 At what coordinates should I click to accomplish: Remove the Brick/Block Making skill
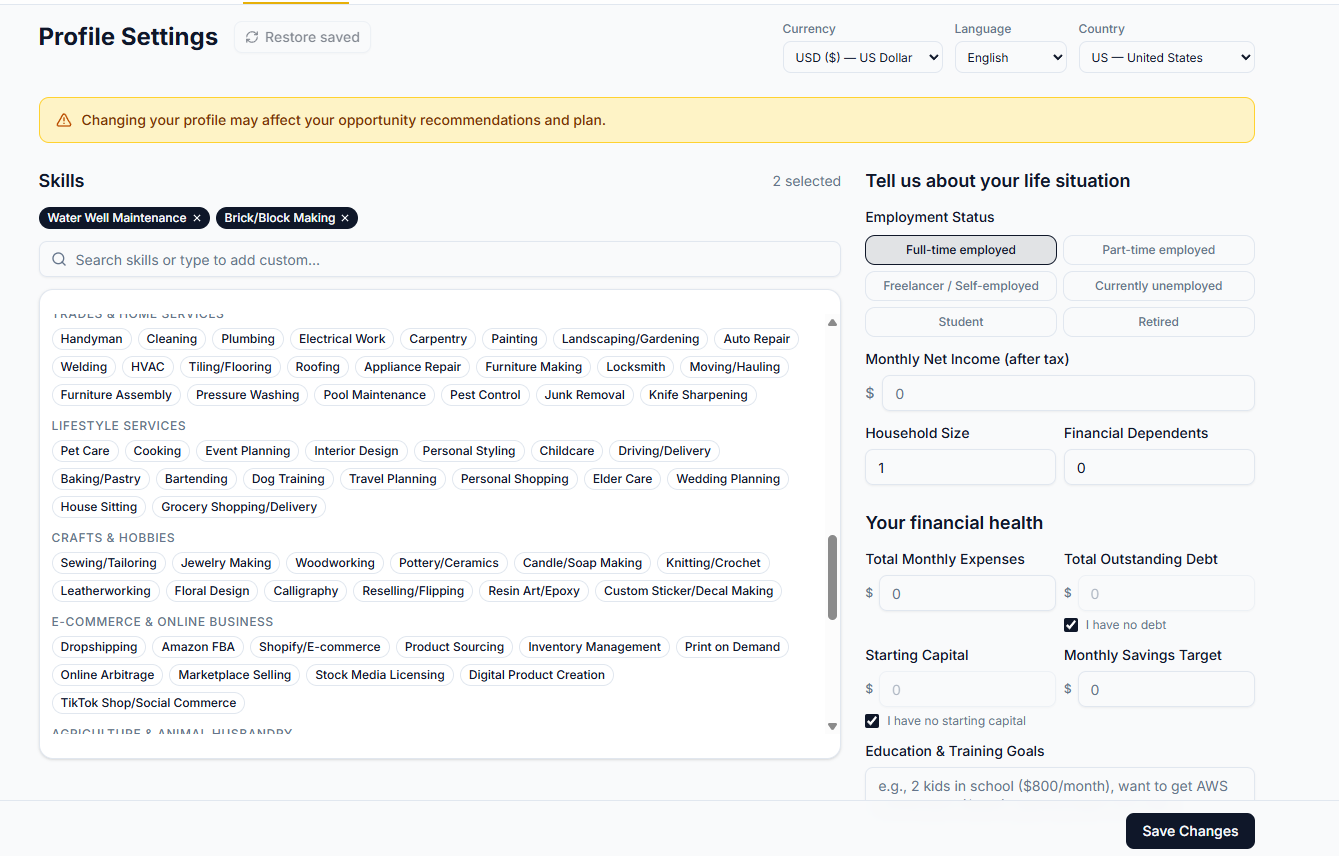(344, 217)
